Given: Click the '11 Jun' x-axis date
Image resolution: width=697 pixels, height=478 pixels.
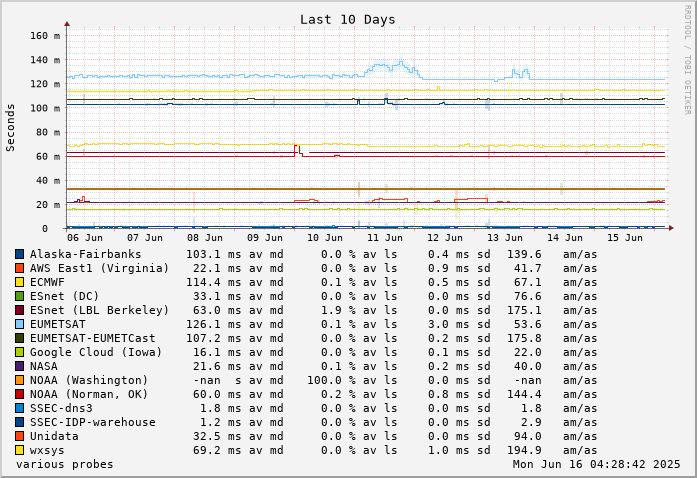Looking at the screenshot, I should [x=385, y=238].
